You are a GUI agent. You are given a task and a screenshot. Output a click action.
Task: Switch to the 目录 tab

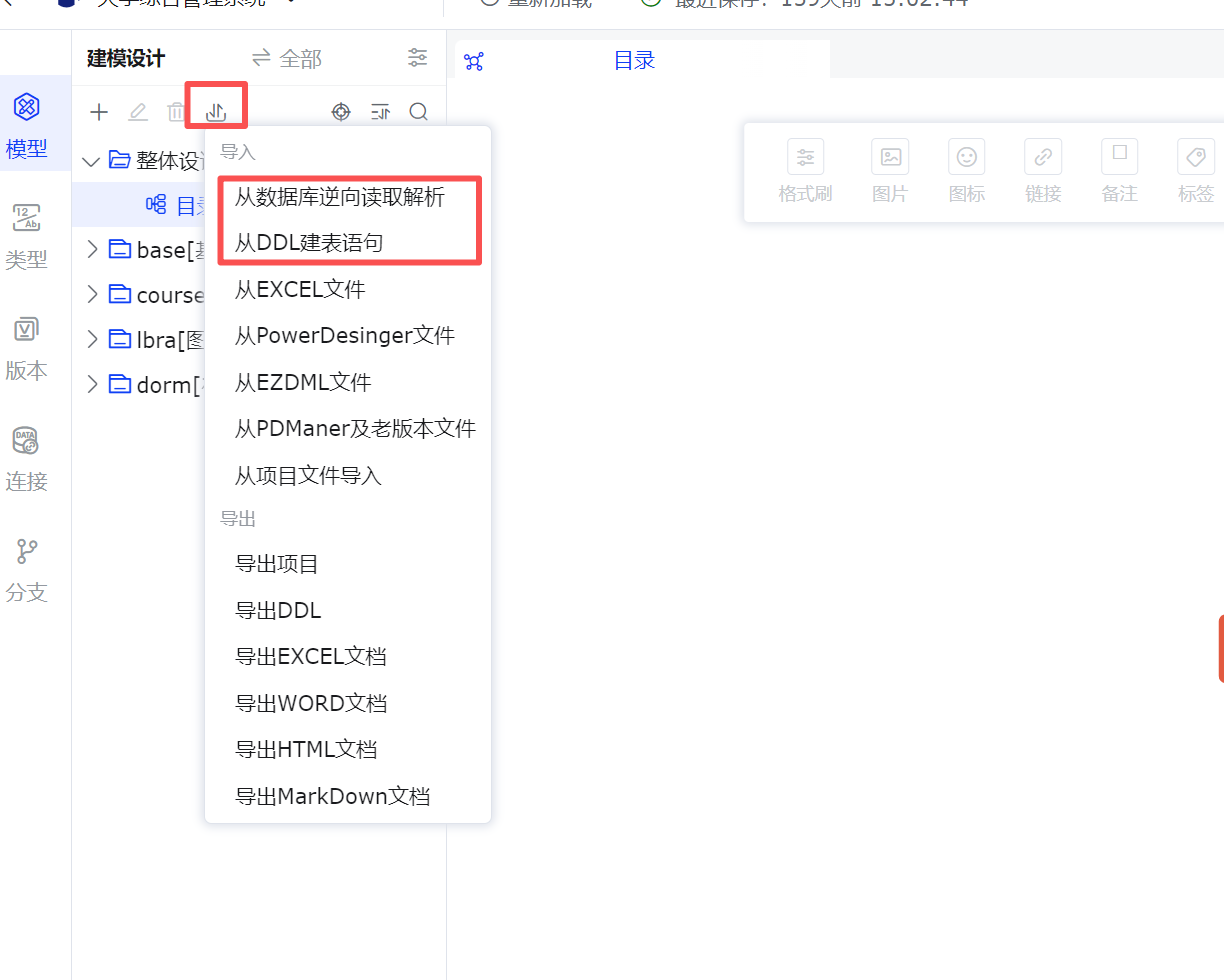coord(633,60)
